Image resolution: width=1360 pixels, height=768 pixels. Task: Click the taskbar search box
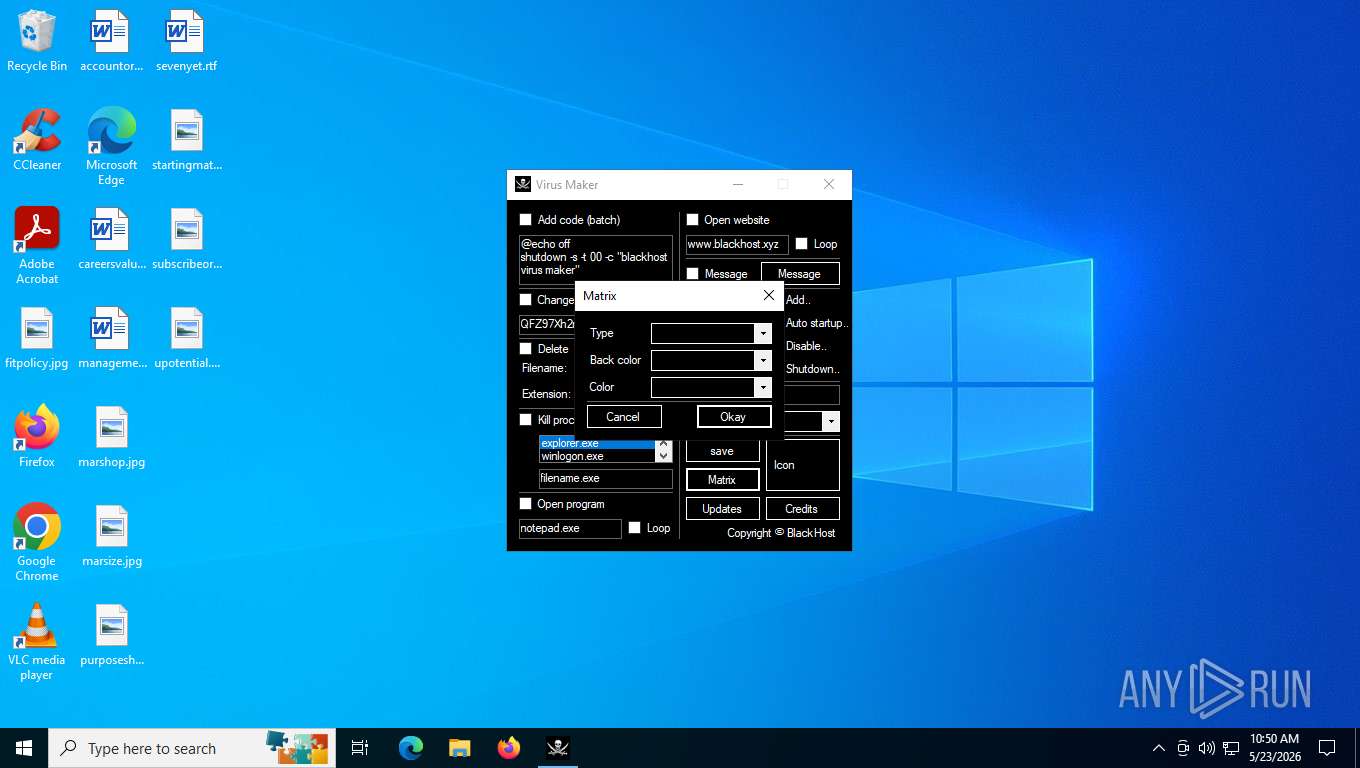click(192, 748)
